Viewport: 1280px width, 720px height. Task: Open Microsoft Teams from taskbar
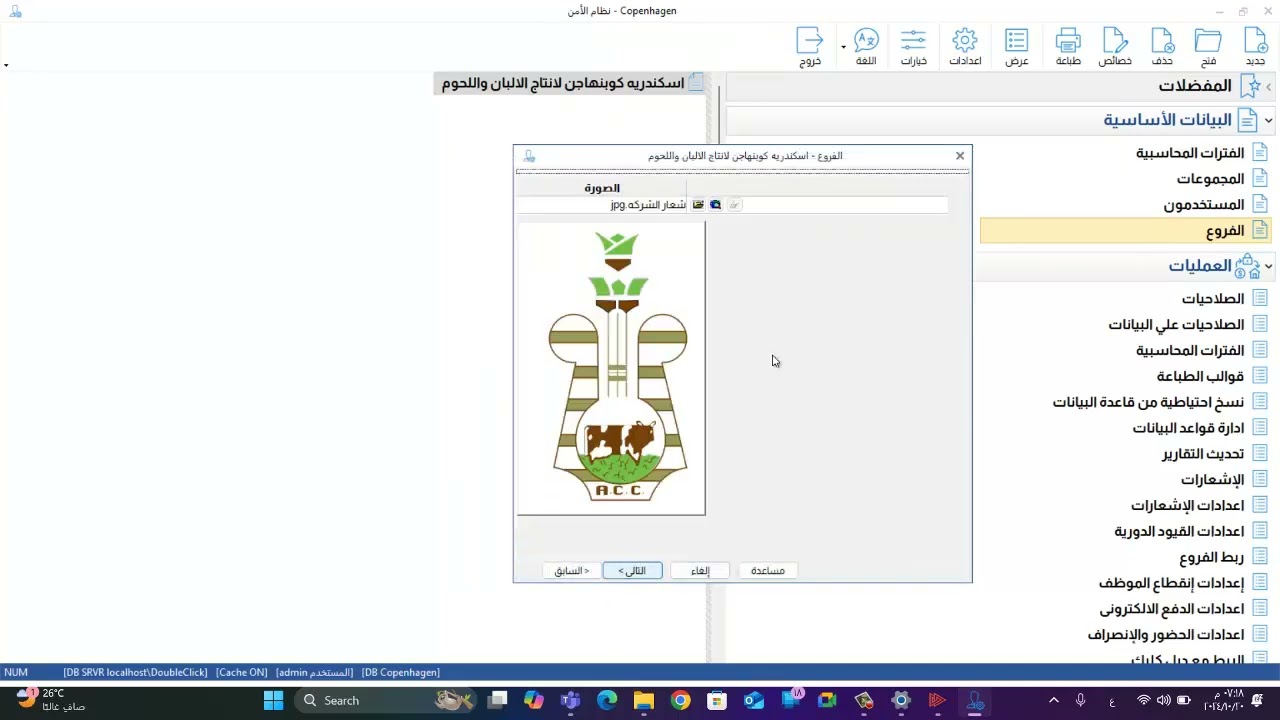(x=570, y=701)
